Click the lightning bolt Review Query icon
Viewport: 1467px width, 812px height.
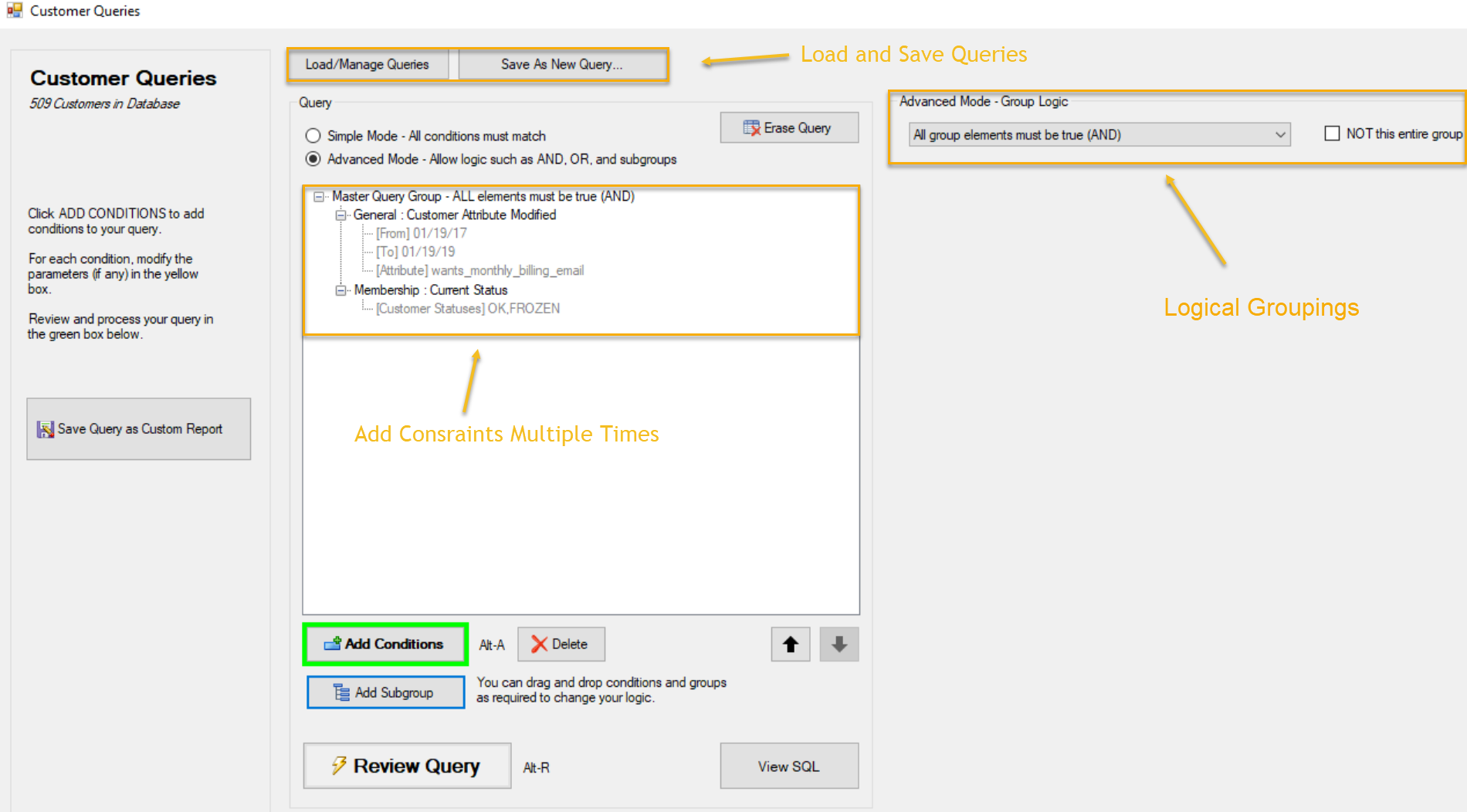339,766
